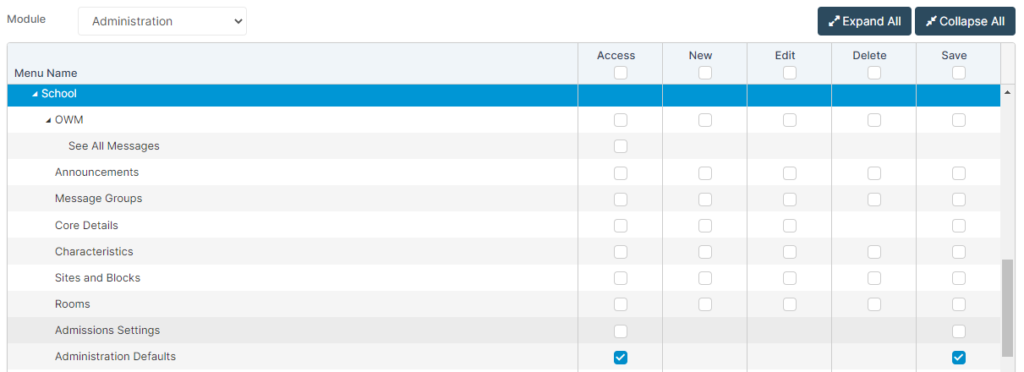
Task: Enable New permission for Announcements
Action: (x=705, y=173)
